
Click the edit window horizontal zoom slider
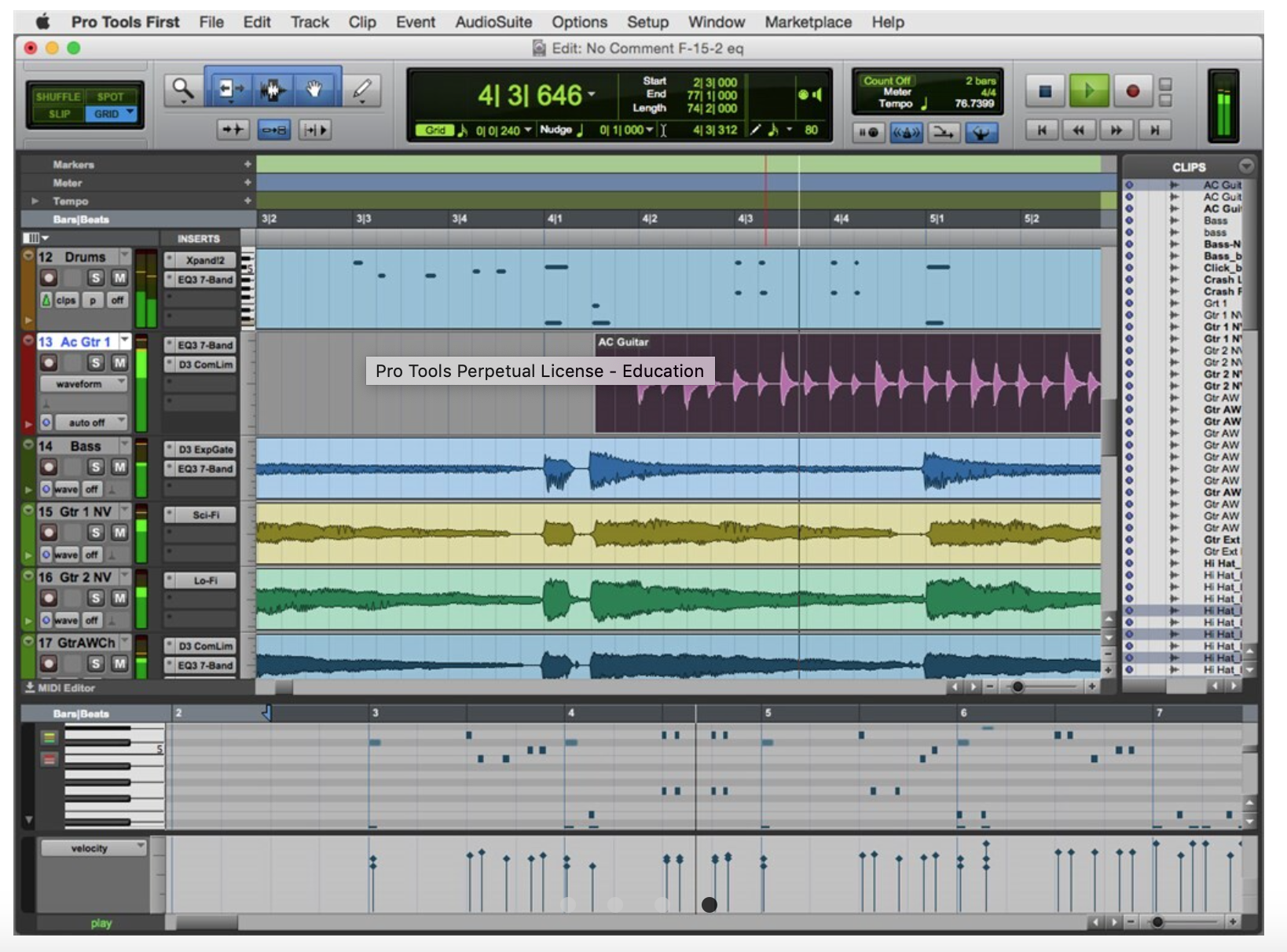click(x=1018, y=687)
